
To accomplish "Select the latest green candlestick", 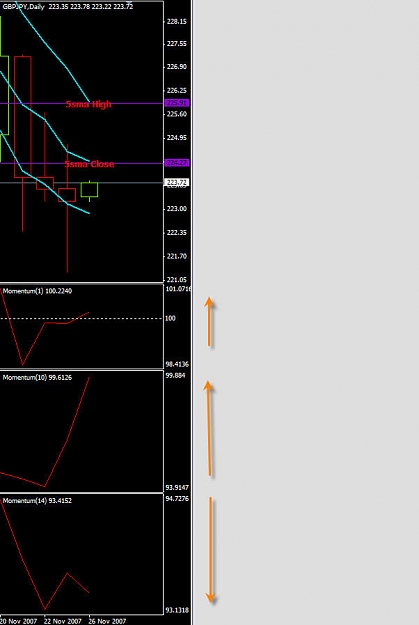I will [89, 190].
